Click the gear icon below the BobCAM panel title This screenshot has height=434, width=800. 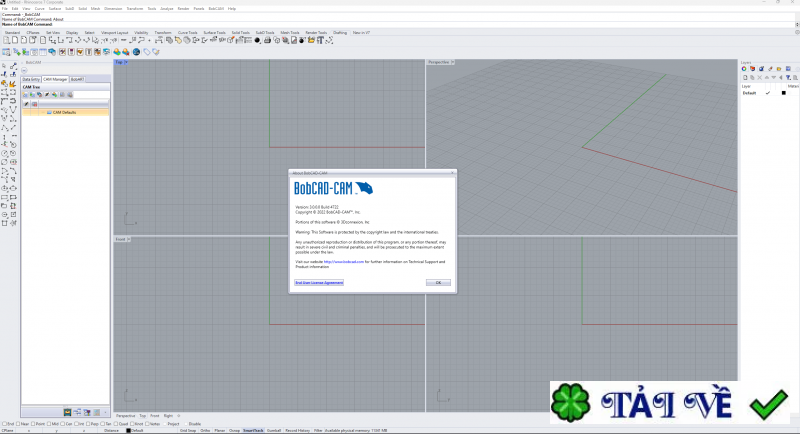[26, 69]
